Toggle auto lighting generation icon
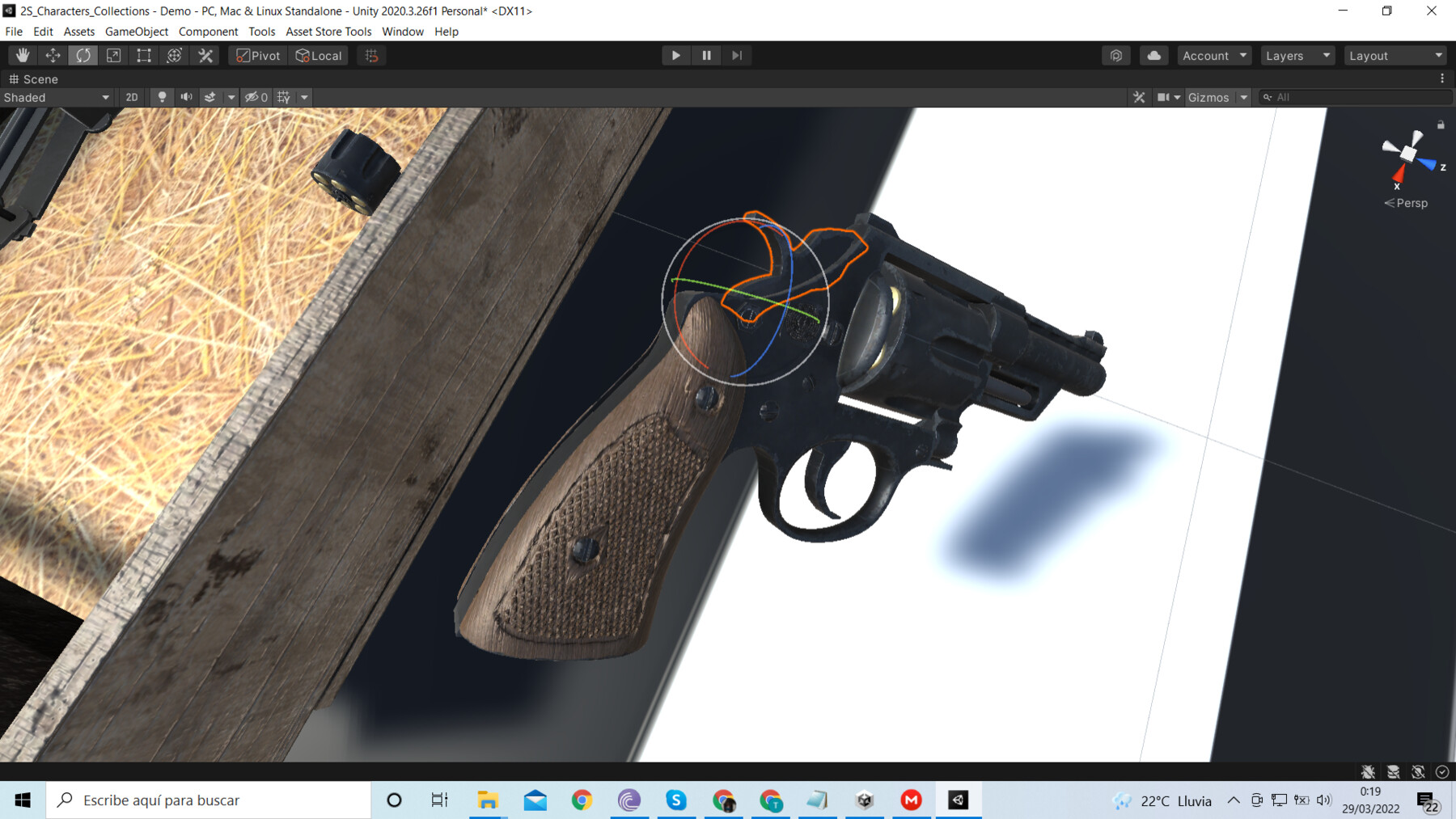Image resolution: width=1456 pixels, height=819 pixels. (1418, 772)
